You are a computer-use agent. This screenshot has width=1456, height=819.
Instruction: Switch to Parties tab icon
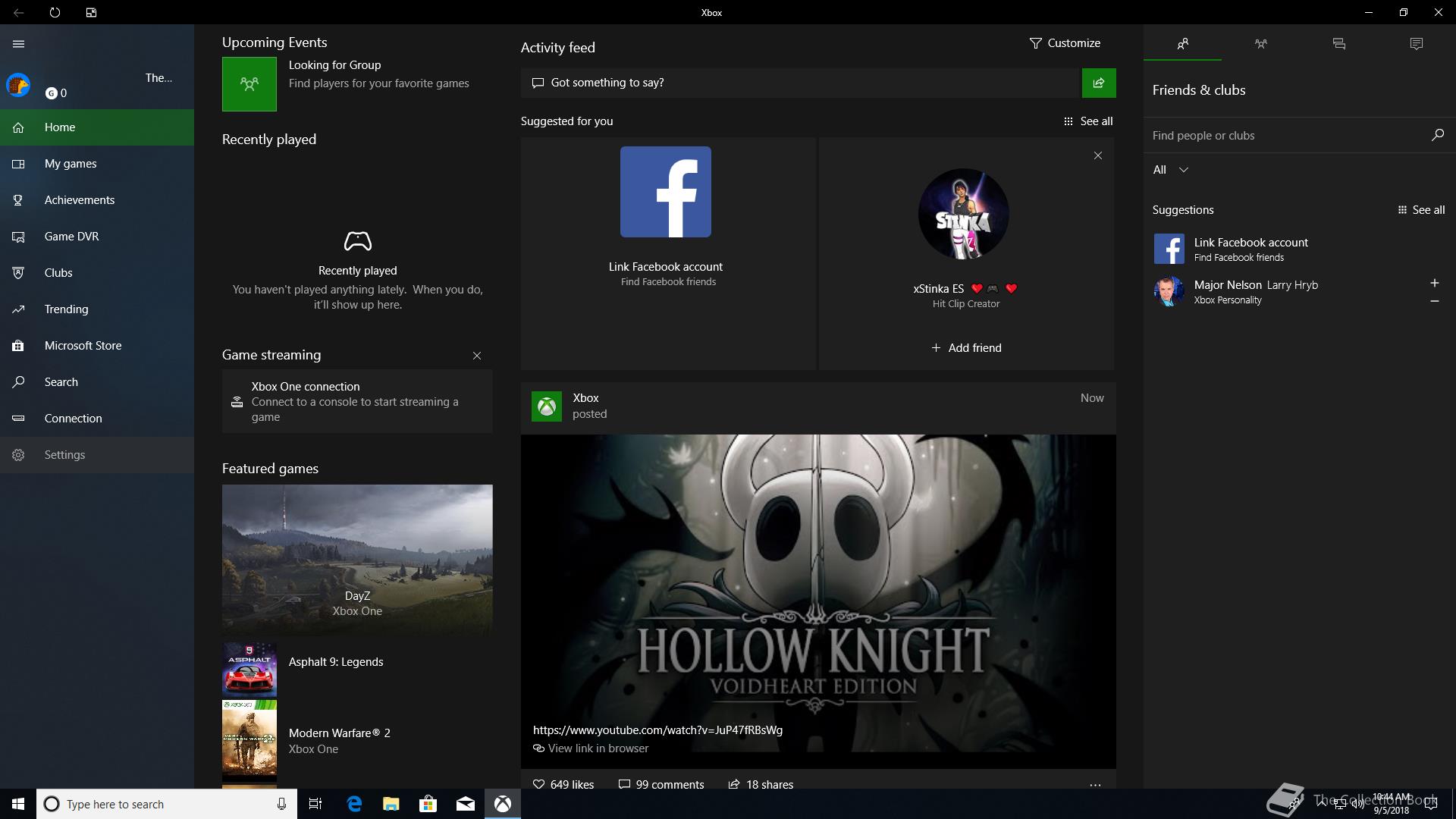point(1260,44)
